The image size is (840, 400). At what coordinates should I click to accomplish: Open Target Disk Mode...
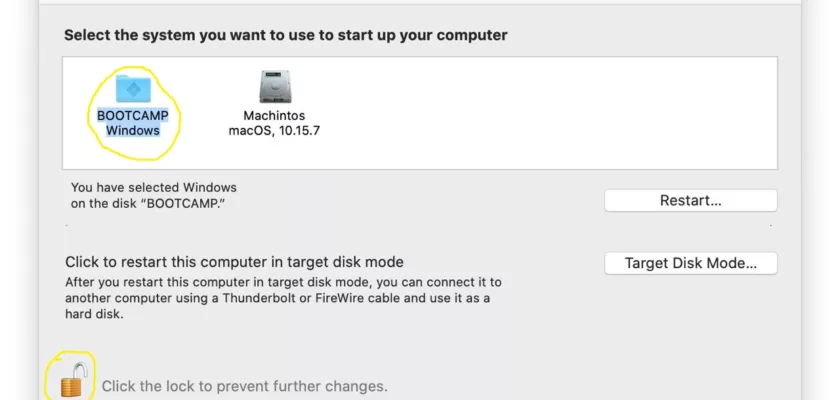(691, 263)
